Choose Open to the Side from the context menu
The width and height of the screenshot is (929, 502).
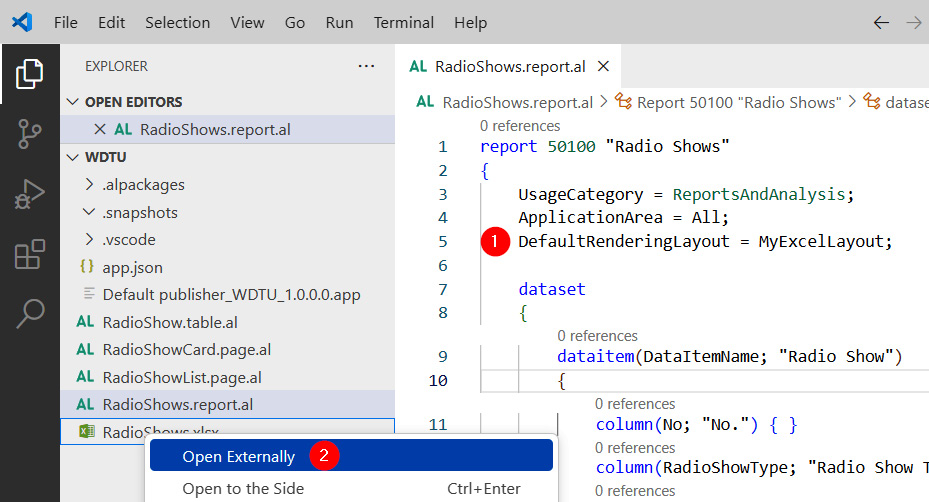coord(351,488)
